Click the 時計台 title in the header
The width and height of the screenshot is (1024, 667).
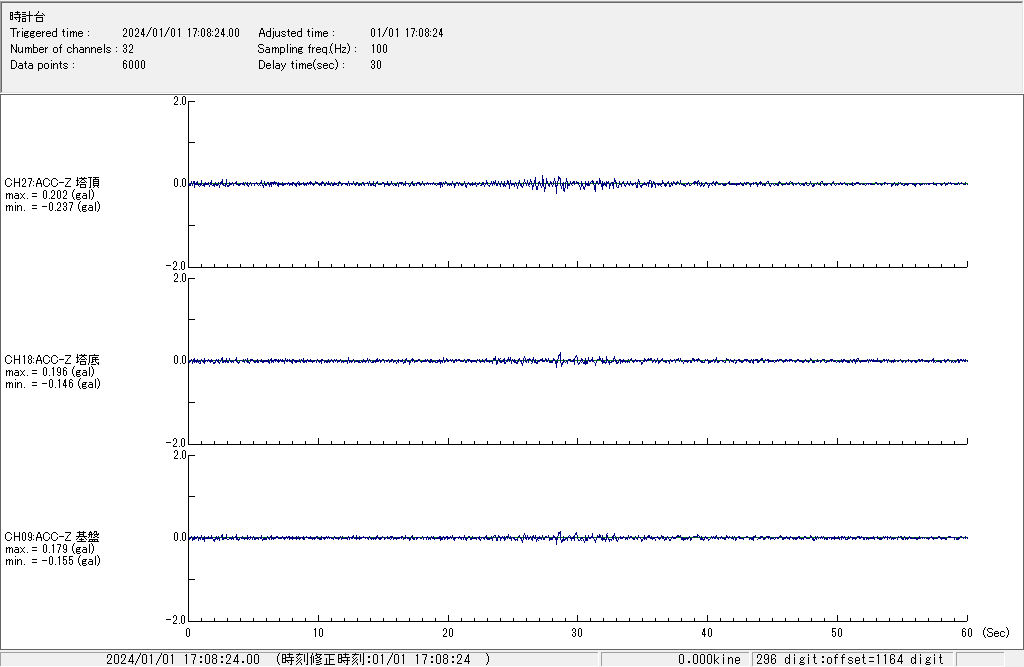click(27, 17)
